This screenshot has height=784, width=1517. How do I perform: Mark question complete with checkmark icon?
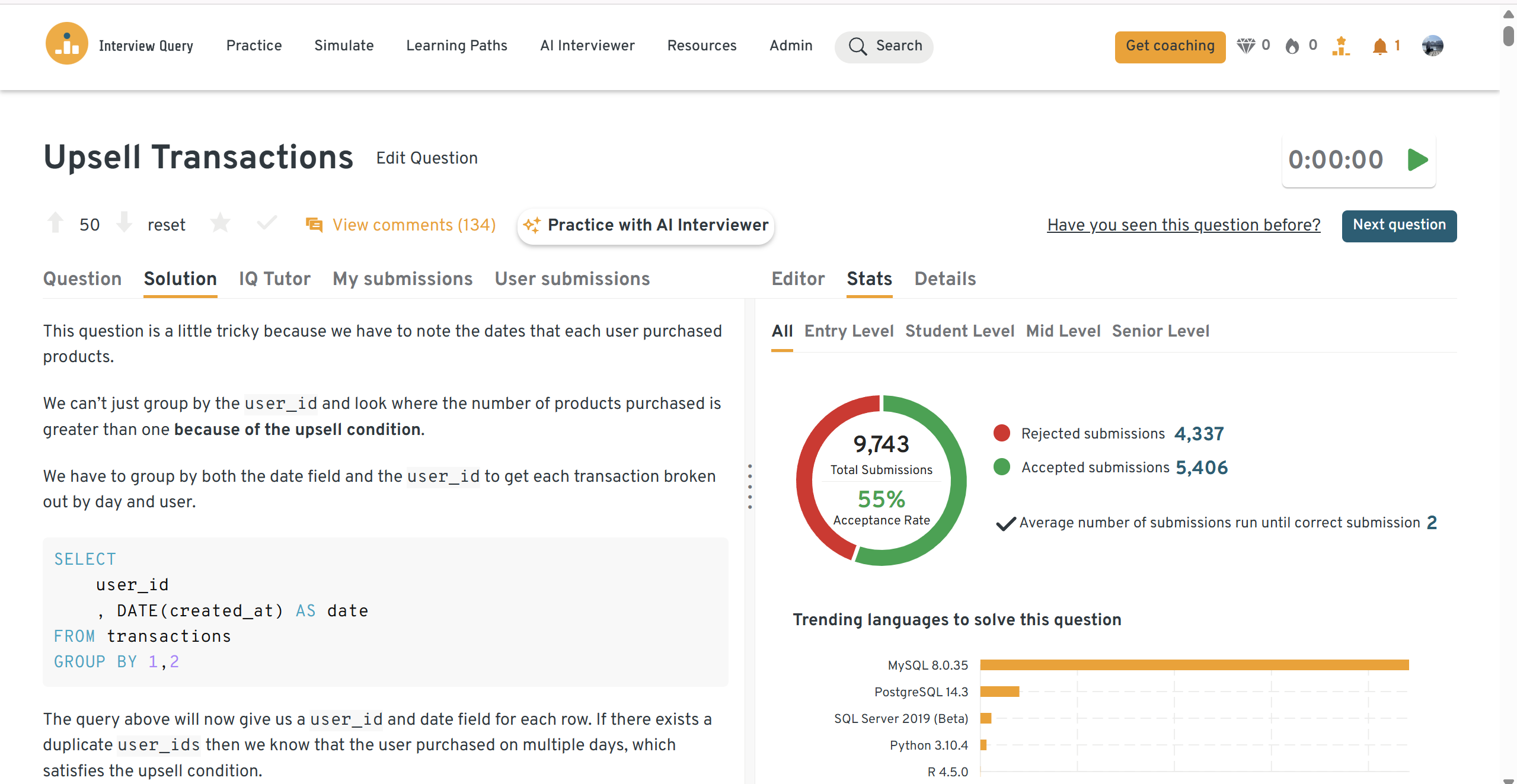click(267, 223)
